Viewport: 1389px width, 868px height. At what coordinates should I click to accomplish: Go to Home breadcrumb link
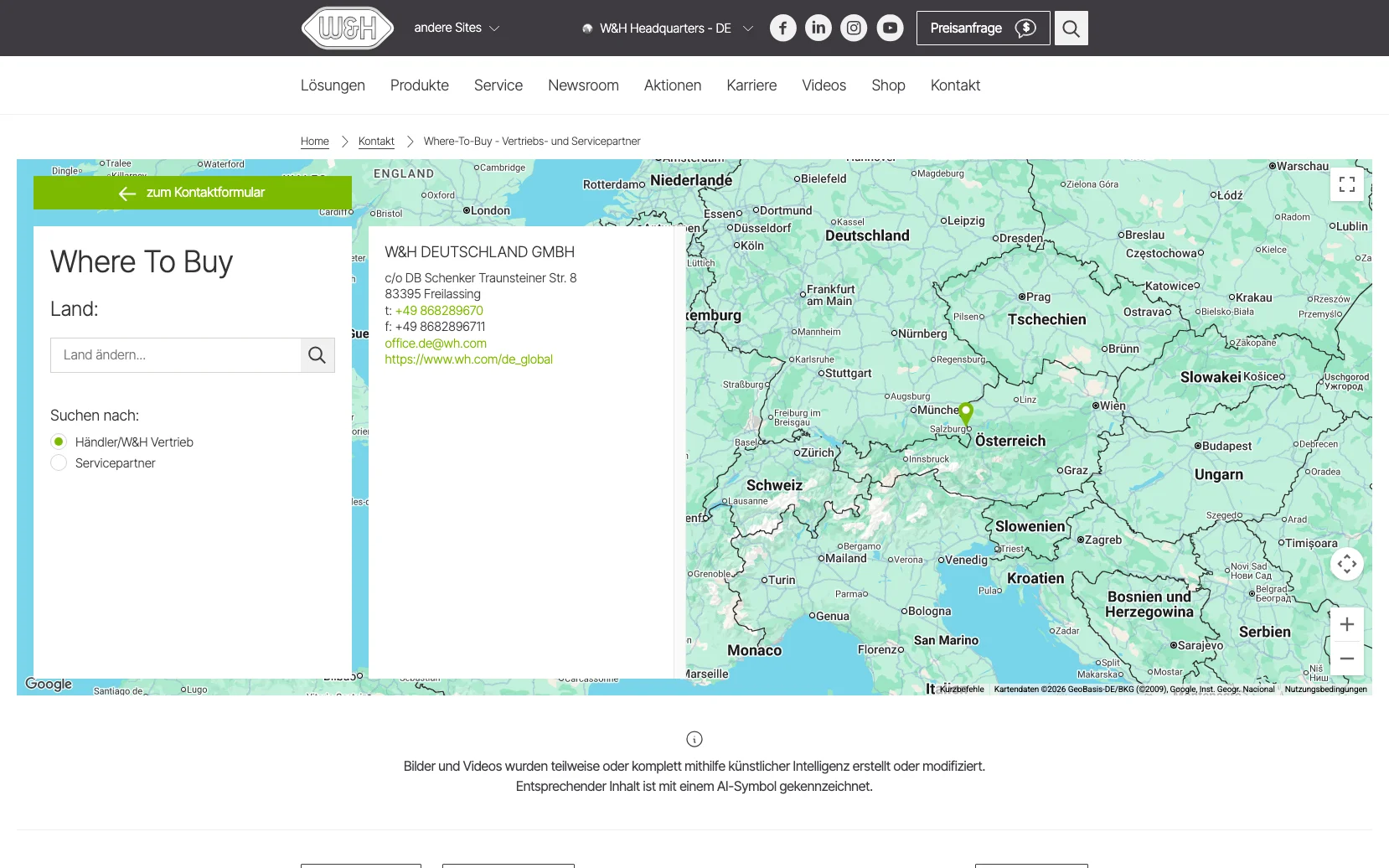[x=315, y=142]
